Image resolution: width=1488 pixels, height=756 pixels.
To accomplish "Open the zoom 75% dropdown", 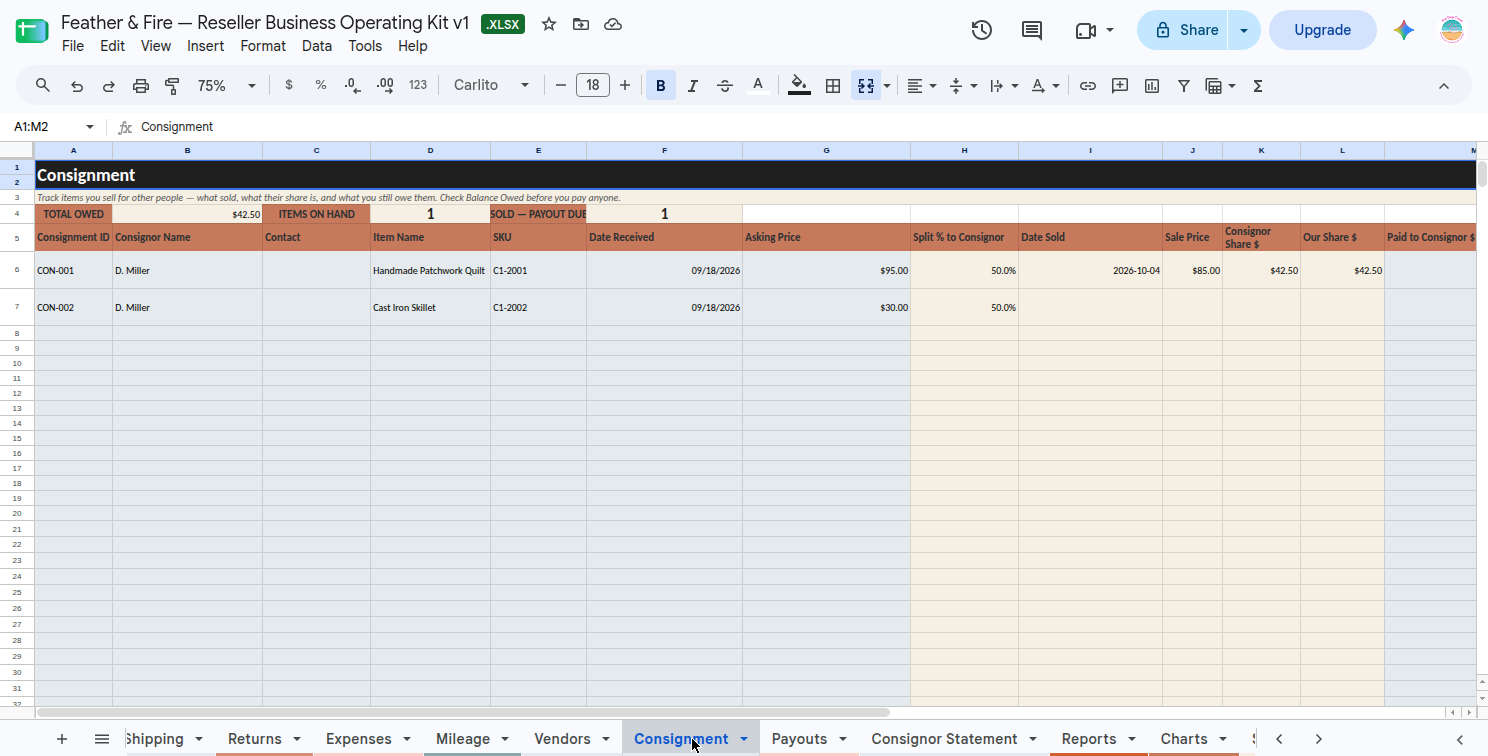I will [x=227, y=86].
